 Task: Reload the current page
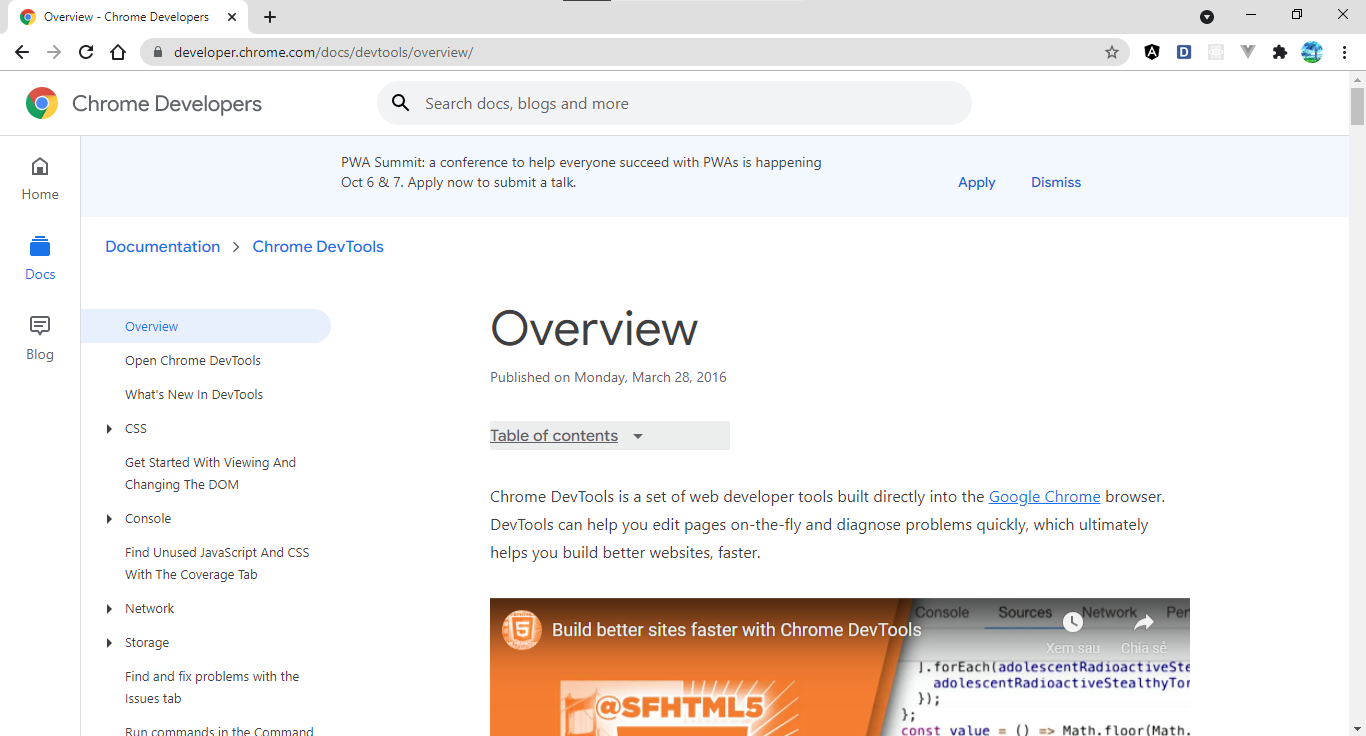point(86,52)
